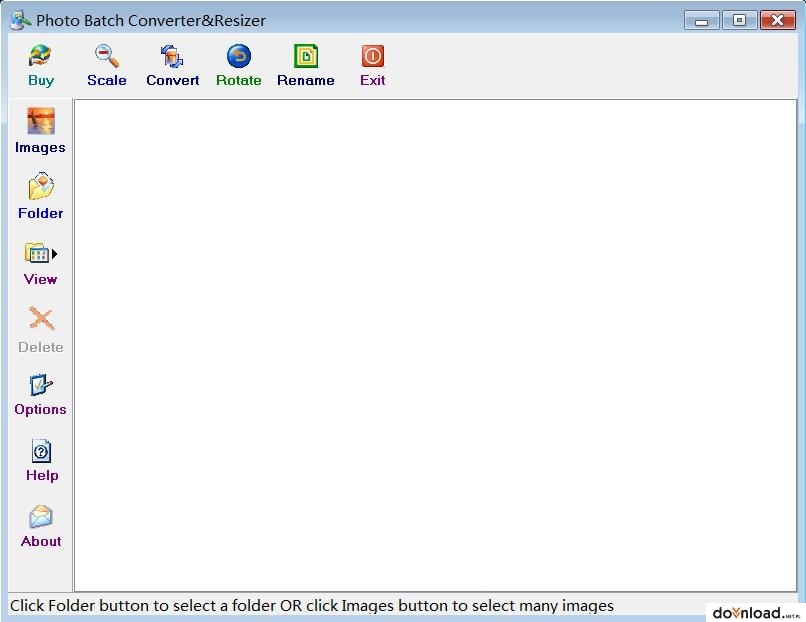
Task: Click the Delete cross icon
Action: point(41,319)
